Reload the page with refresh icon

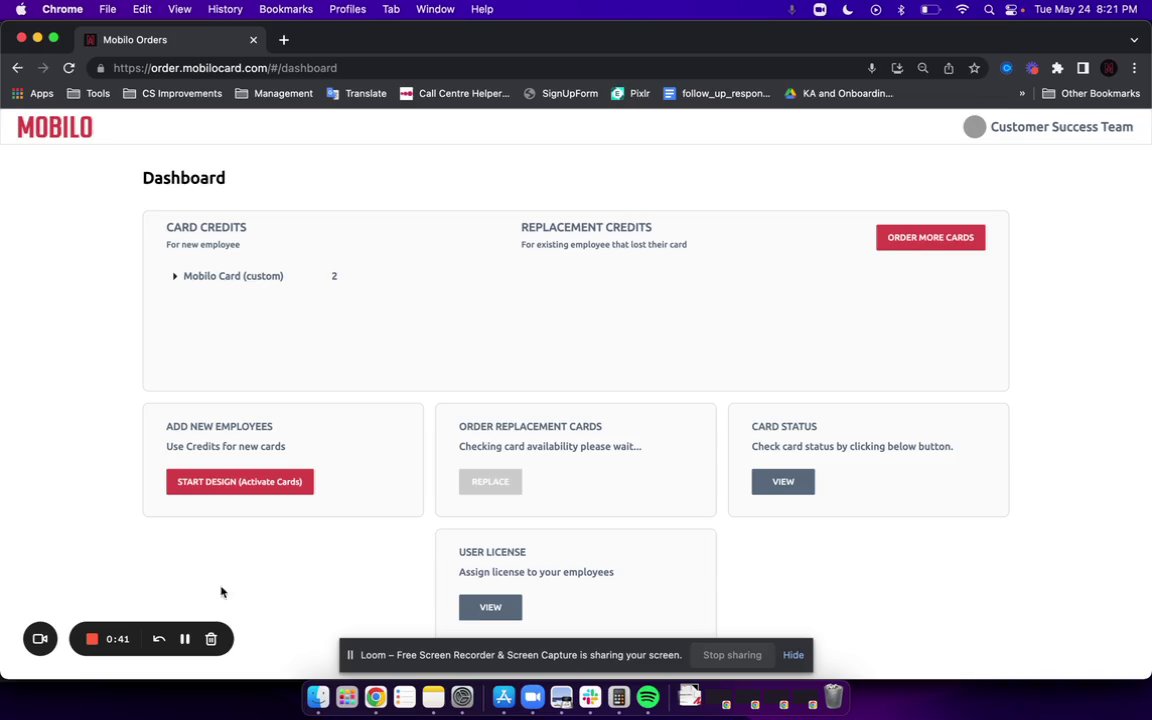[69, 68]
